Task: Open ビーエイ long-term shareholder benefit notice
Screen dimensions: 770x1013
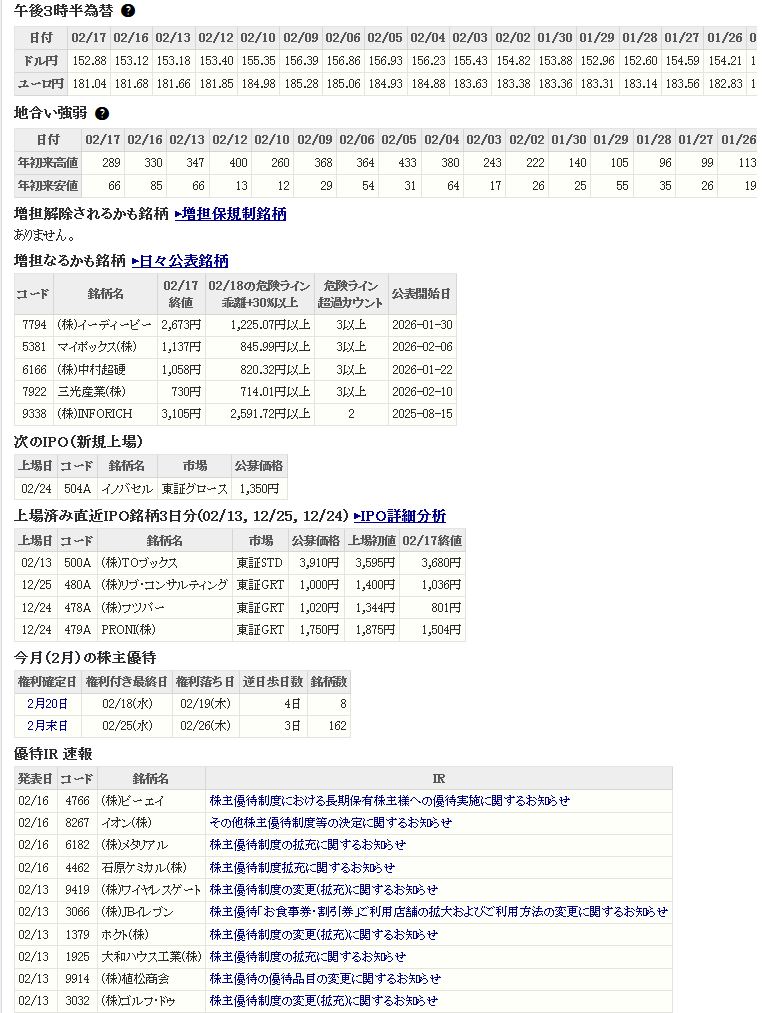Action: pyautogui.click(x=389, y=801)
